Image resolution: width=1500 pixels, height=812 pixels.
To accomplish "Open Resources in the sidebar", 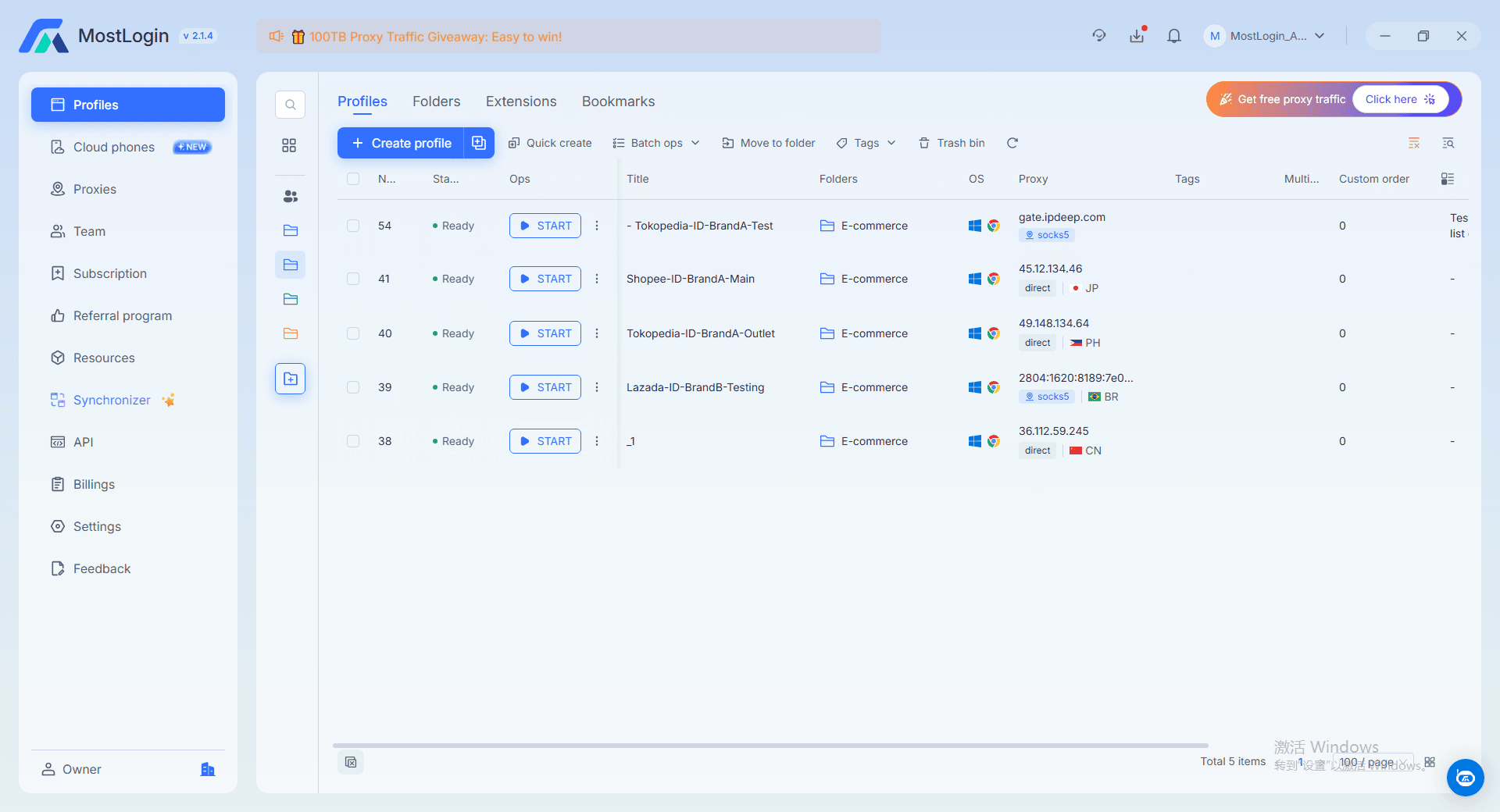I will click(x=128, y=358).
